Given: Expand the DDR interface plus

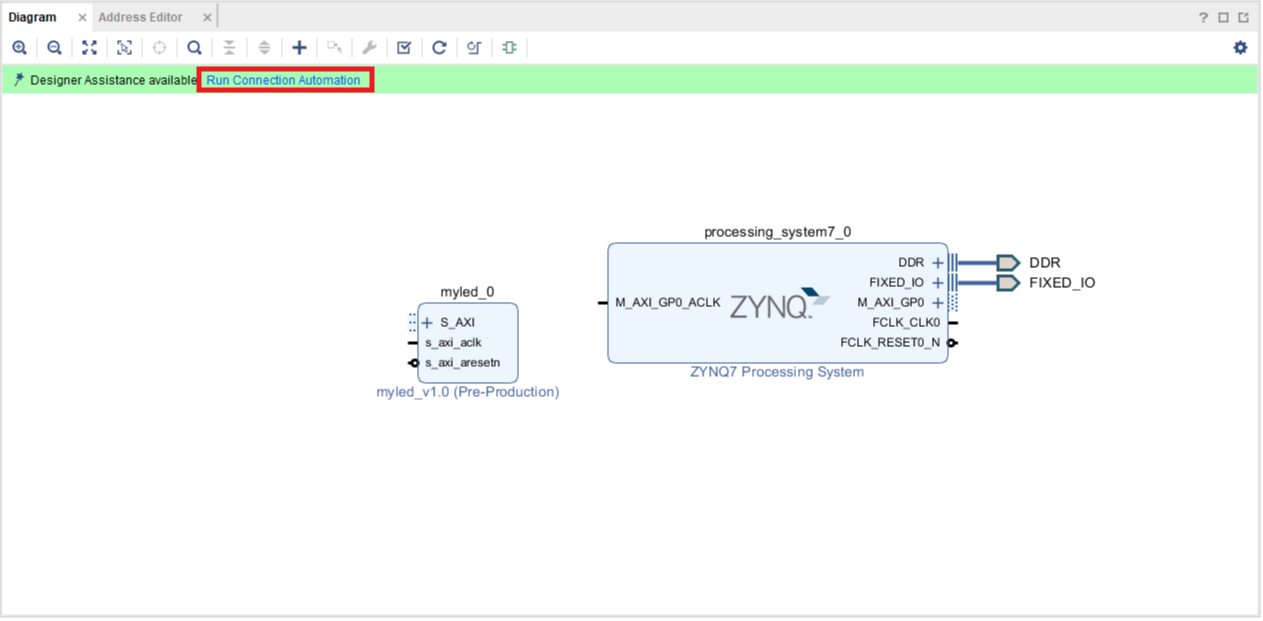Looking at the screenshot, I should 937,263.
